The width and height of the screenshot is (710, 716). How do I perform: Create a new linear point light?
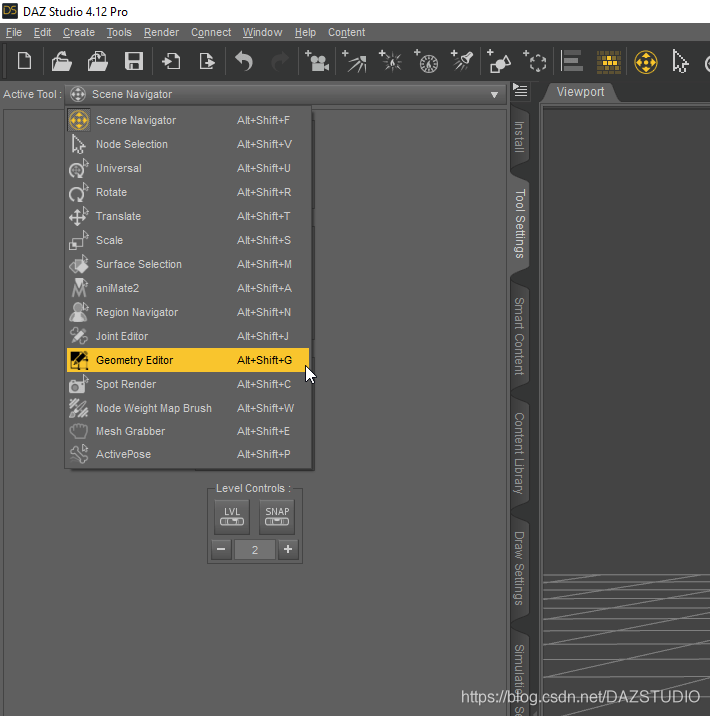426,61
